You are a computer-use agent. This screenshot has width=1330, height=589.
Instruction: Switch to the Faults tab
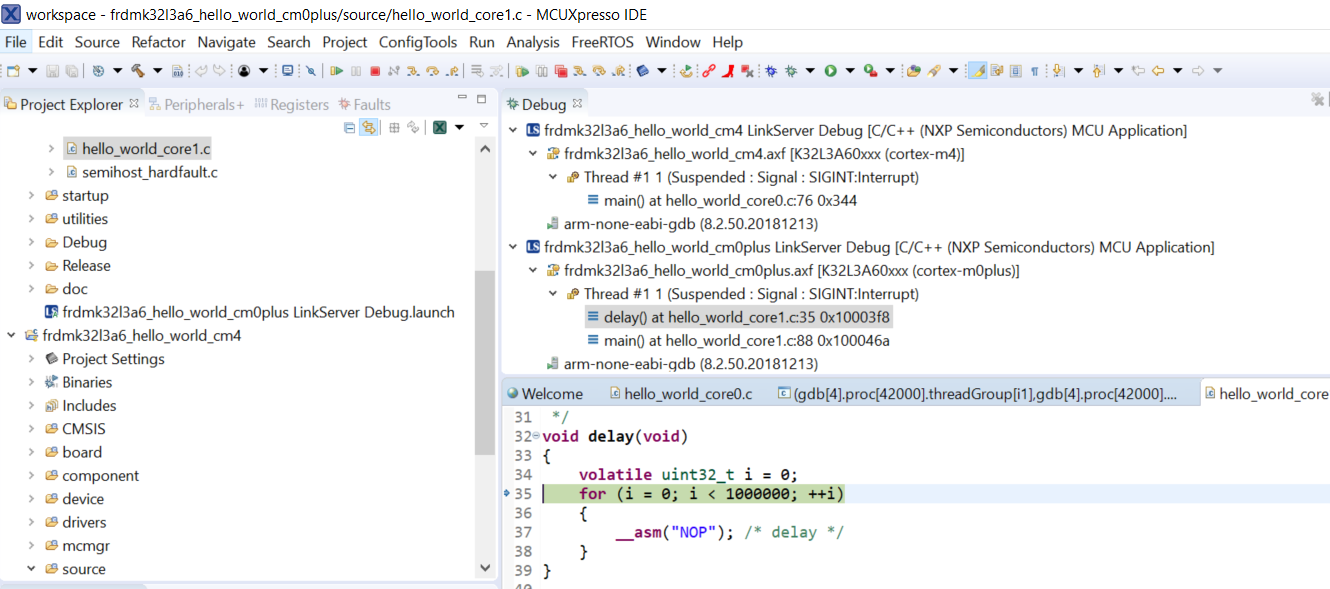[365, 105]
